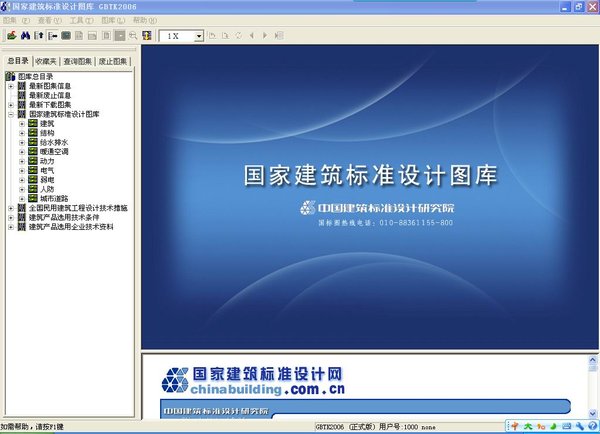Click the left-arrow previous page toolbar icon
Image resolution: width=600 pixels, height=434 pixels.
252,36
